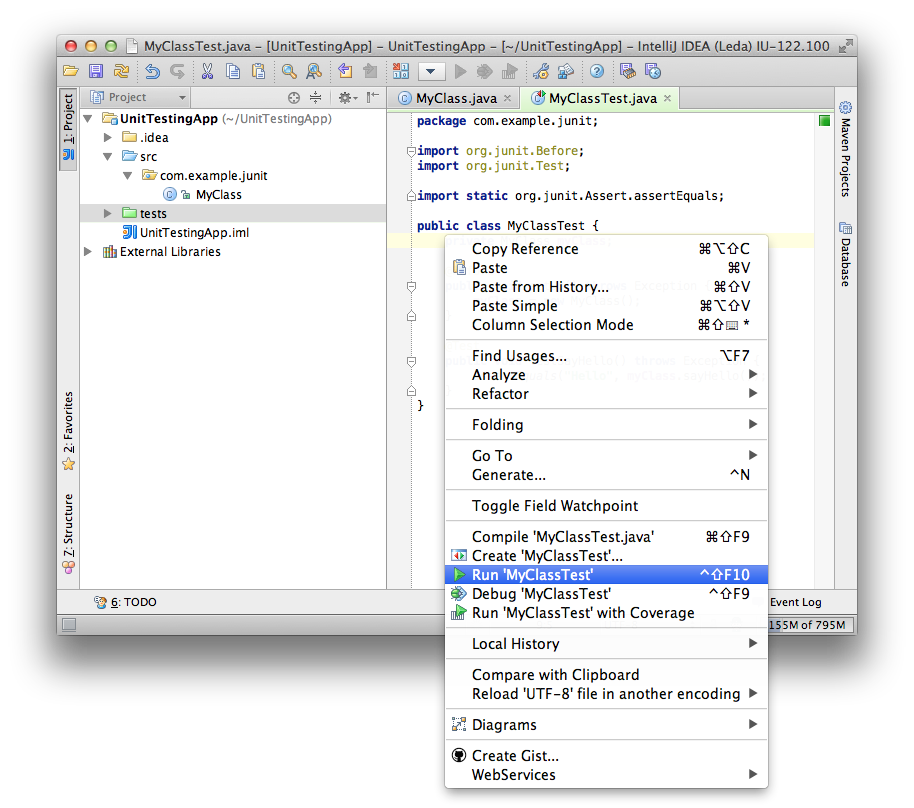The width and height of the screenshot is (914, 808).
Task: Choose Paste from History... menu item
Action: coord(606,287)
